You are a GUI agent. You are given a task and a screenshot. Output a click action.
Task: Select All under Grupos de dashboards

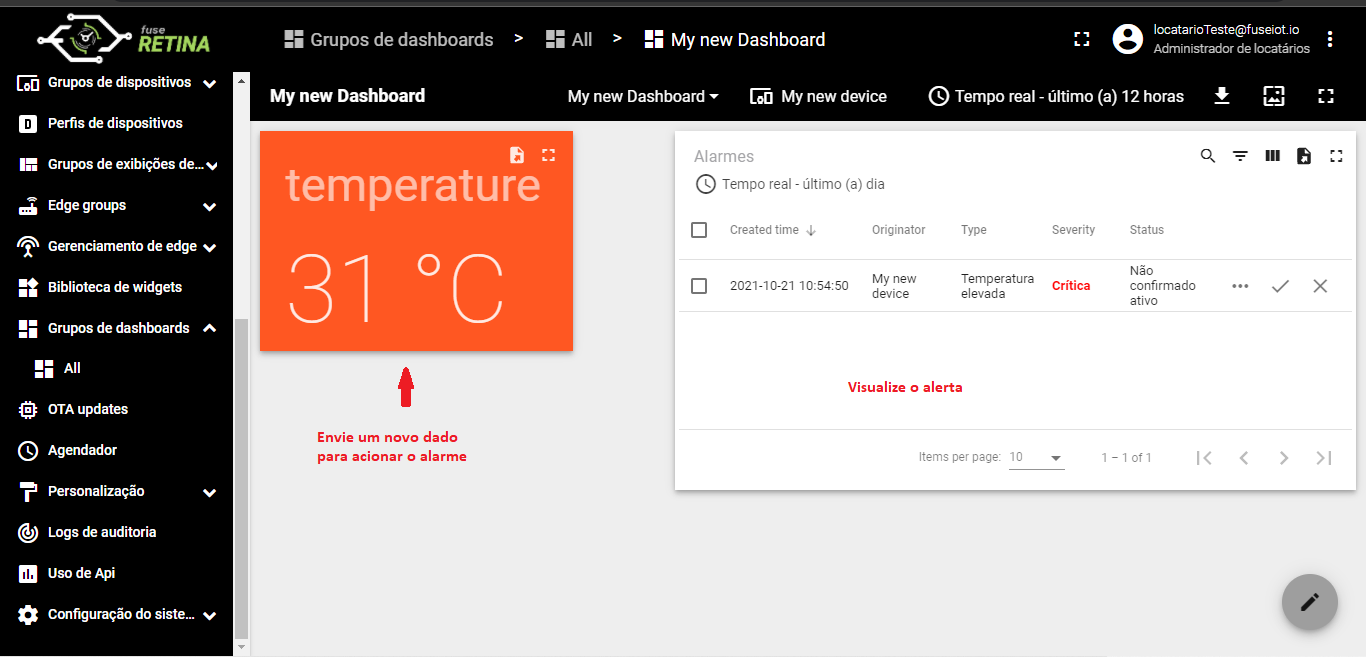[72, 368]
